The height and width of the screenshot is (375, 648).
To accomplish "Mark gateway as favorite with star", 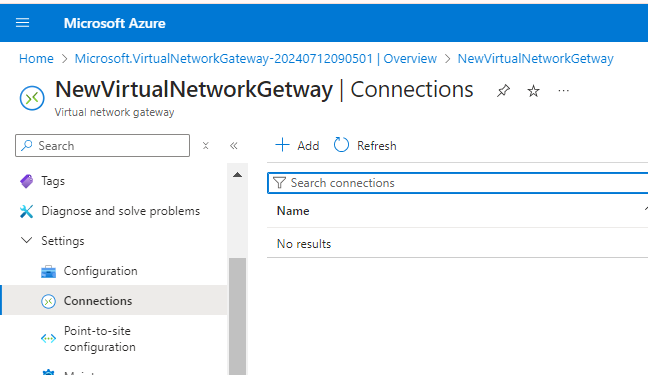I will click(x=534, y=91).
